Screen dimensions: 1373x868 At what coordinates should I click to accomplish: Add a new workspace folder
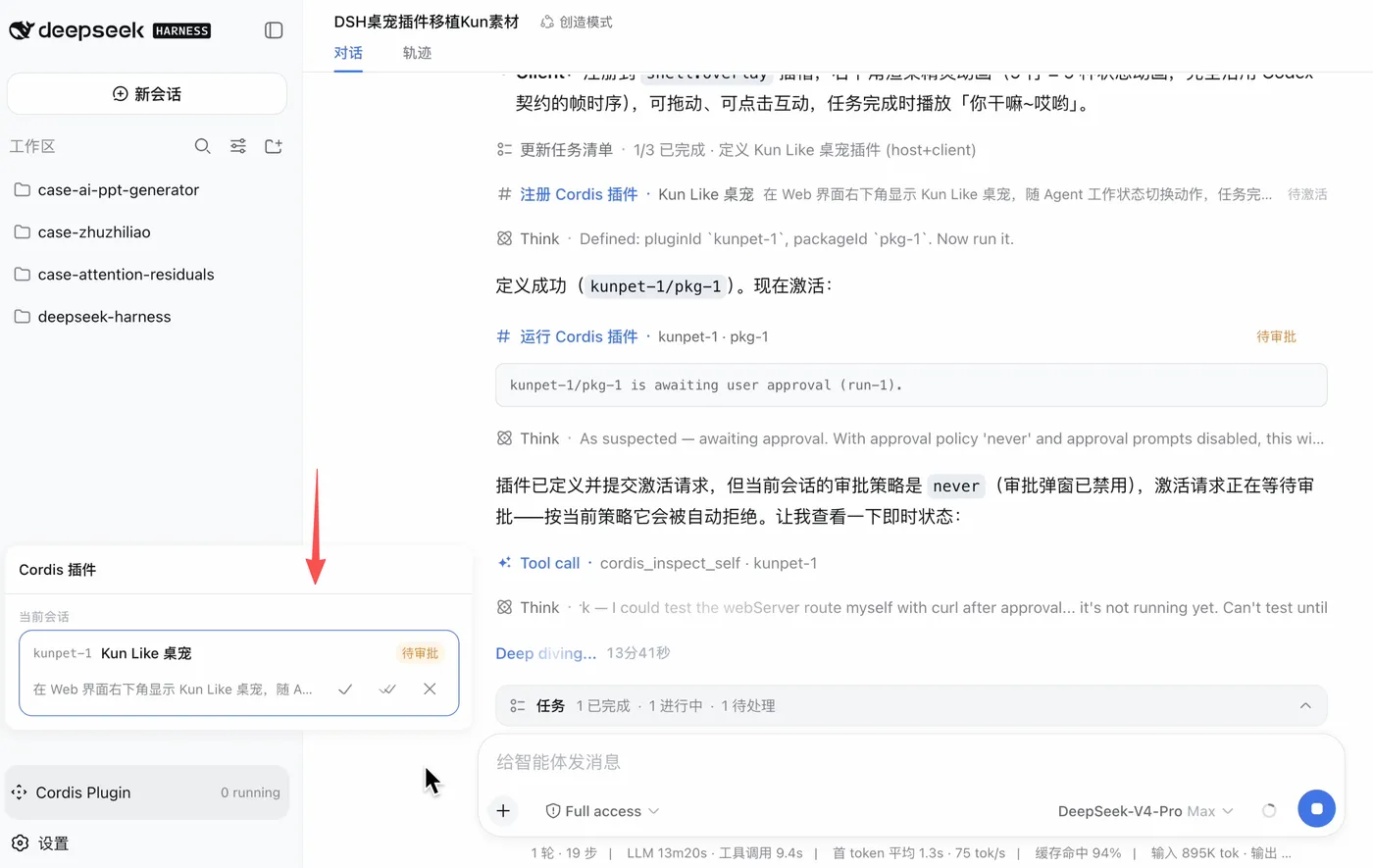point(274,146)
